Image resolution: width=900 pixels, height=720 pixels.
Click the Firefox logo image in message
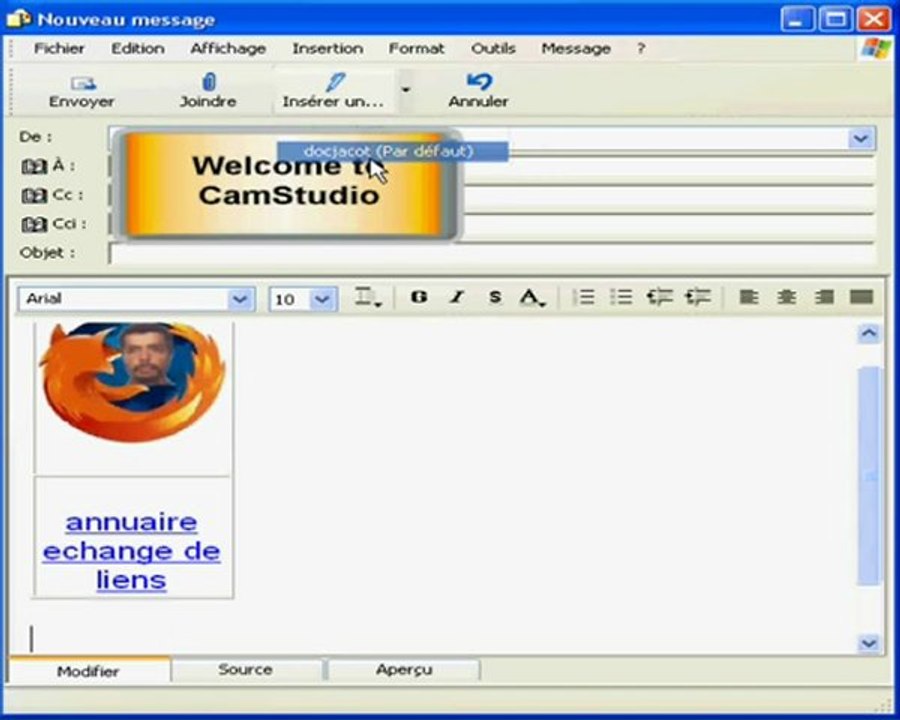coord(133,382)
